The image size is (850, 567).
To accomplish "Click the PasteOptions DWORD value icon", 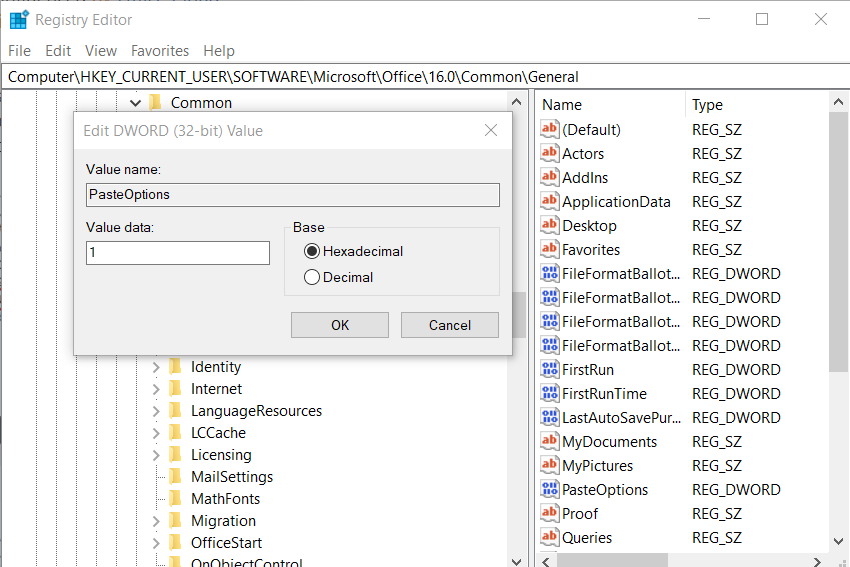I will 549,489.
